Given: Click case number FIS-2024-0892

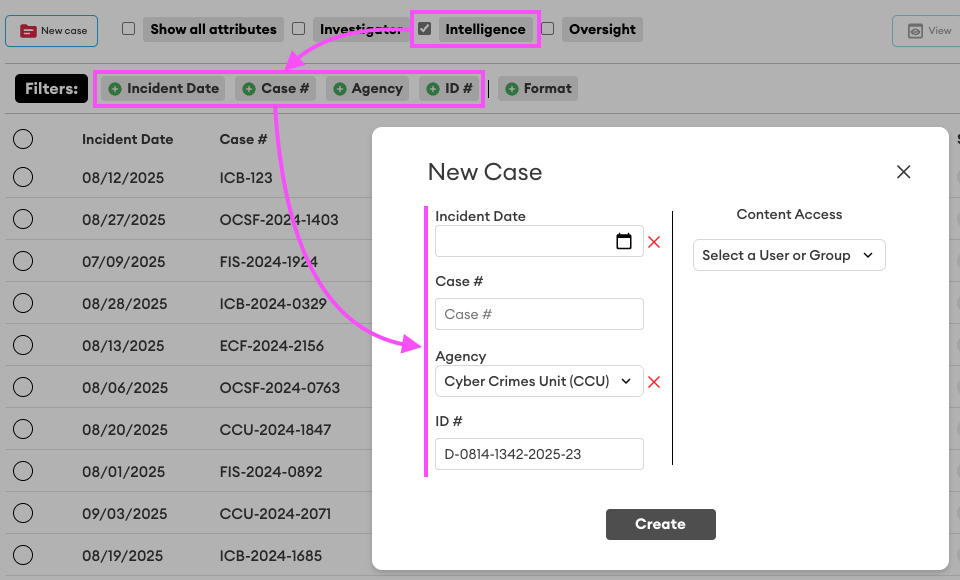Looking at the screenshot, I should (271, 472).
